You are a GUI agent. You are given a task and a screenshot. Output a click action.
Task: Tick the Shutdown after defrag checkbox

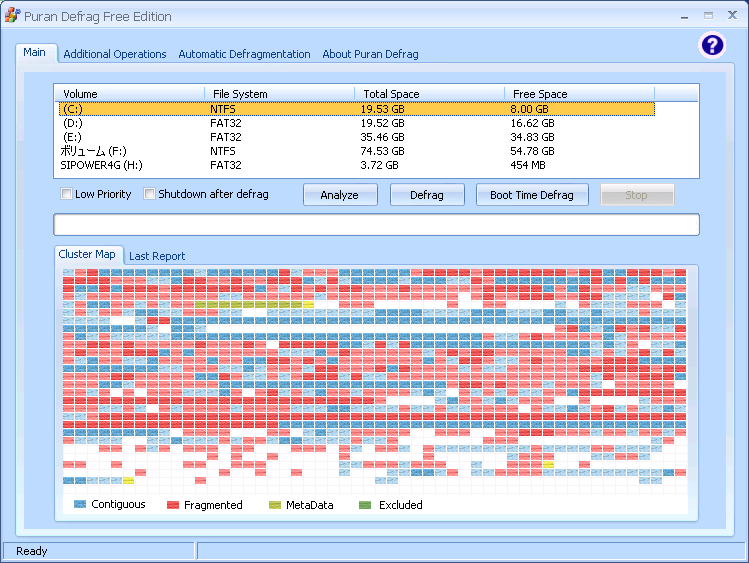point(150,194)
